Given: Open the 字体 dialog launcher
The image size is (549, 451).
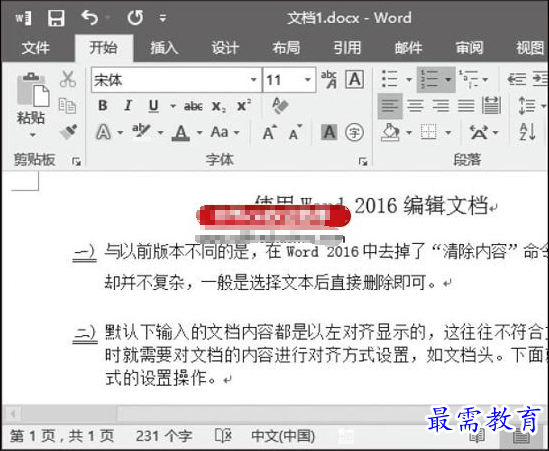Looking at the screenshot, I should 363,161.
